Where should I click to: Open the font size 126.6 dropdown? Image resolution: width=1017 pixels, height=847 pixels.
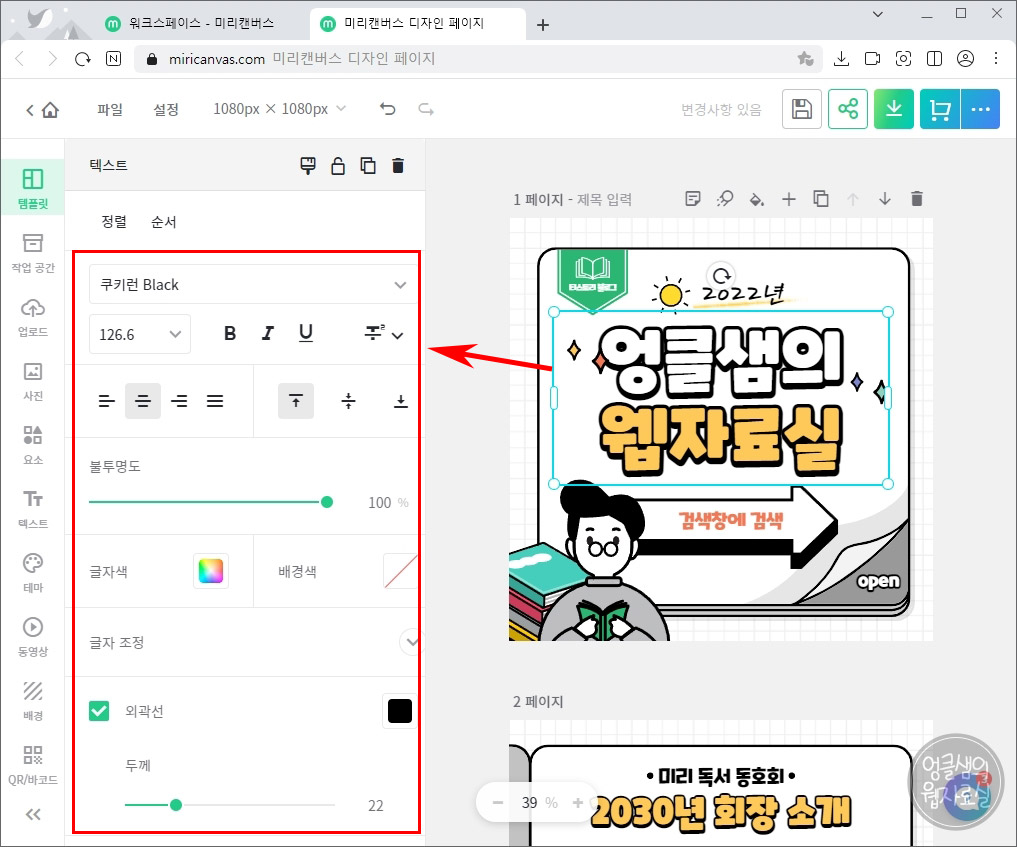[139, 334]
